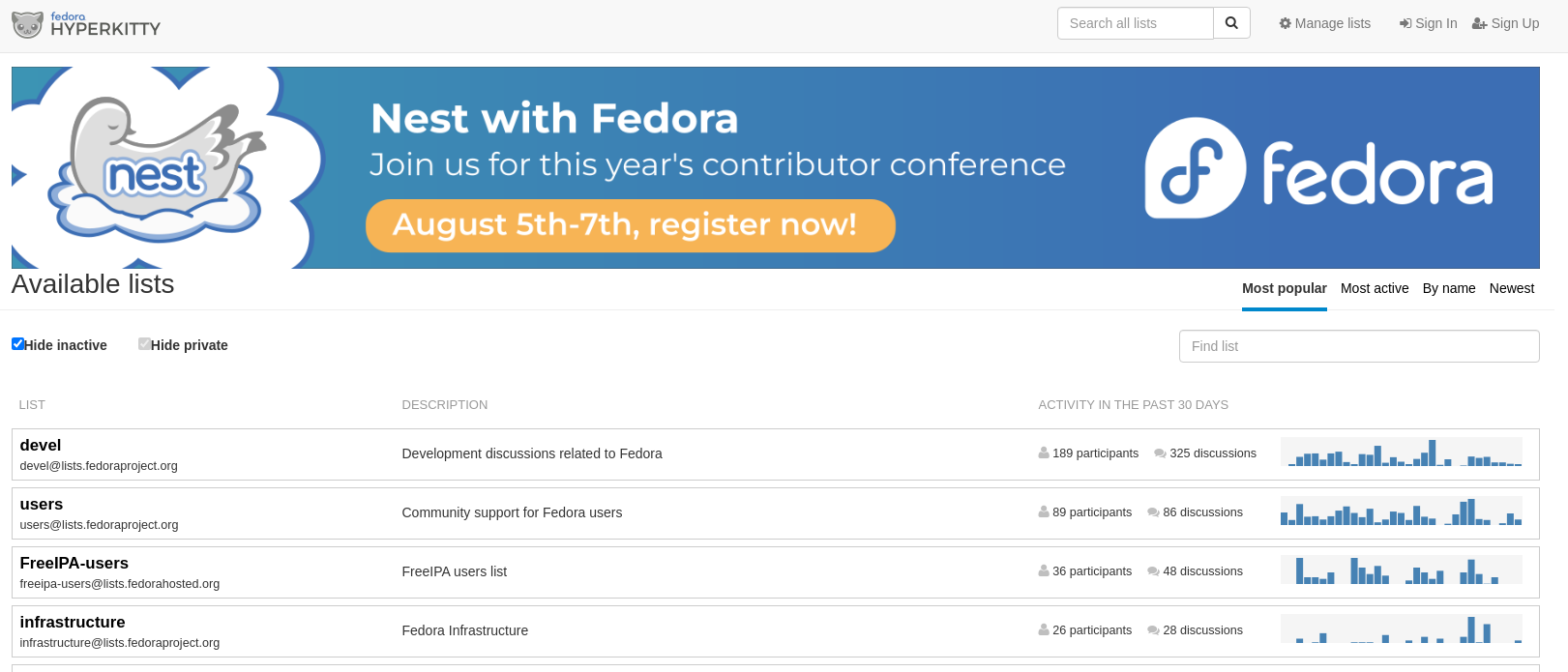Screen dimensions: 1568x672
Task: Open the infrastructure mailing list
Action: click(x=73, y=622)
